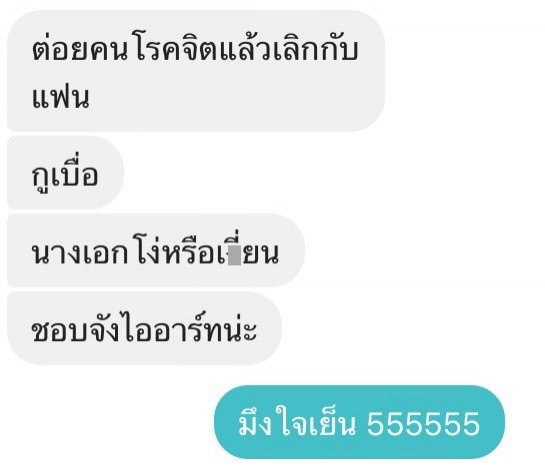Select the message bubble starting with ต่อยคนโรคจิต

[x=196, y=71]
